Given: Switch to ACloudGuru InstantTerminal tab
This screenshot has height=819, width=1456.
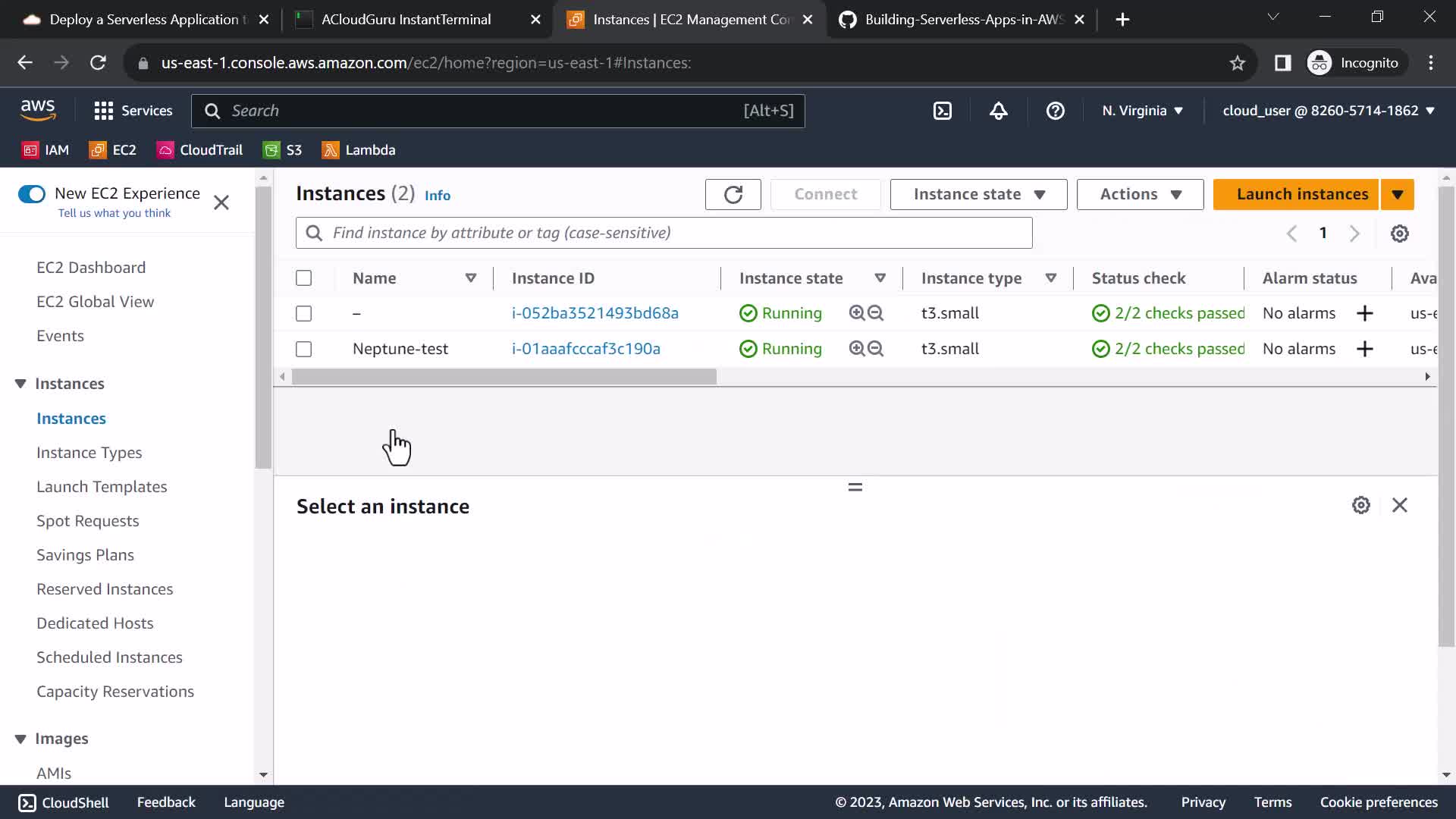Looking at the screenshot, I should coord(406,20).
